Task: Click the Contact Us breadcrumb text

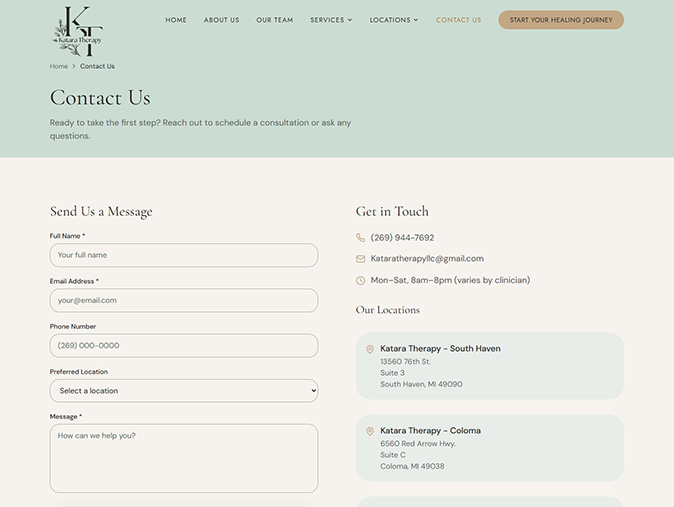Action: pyautogui.click(x=97, y=66)
